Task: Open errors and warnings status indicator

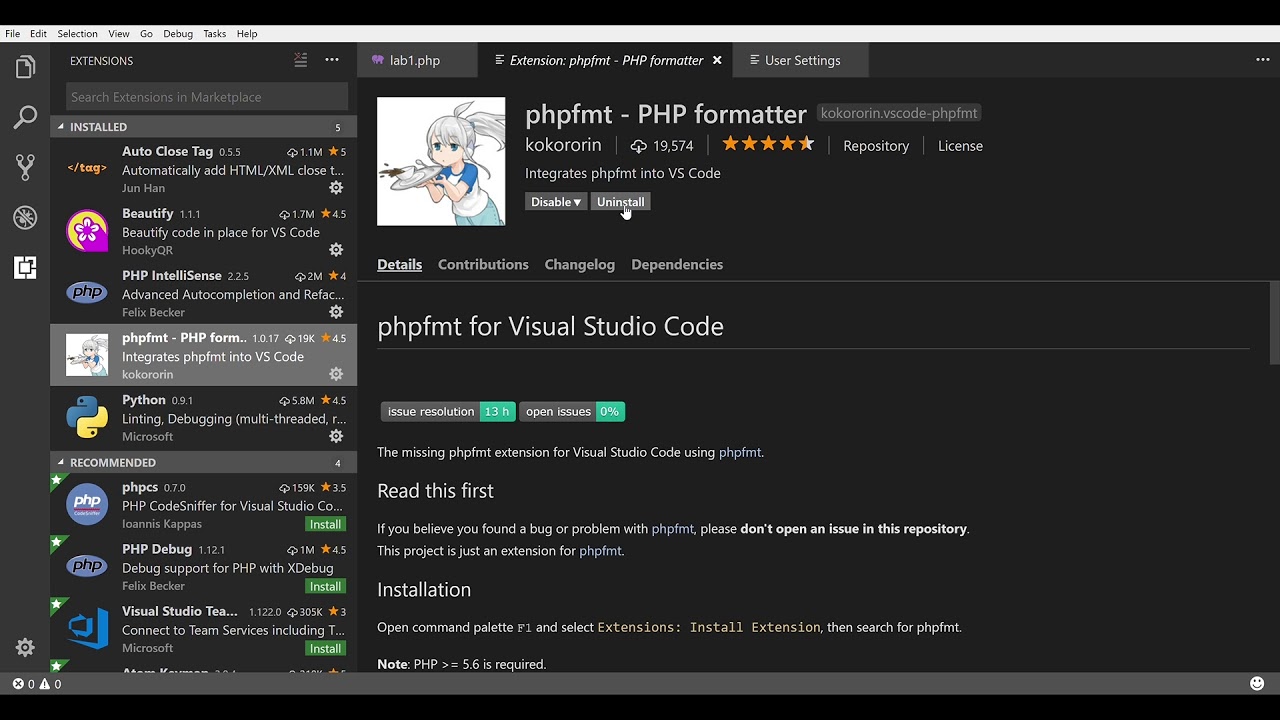Action: click(x=37, y=684)
